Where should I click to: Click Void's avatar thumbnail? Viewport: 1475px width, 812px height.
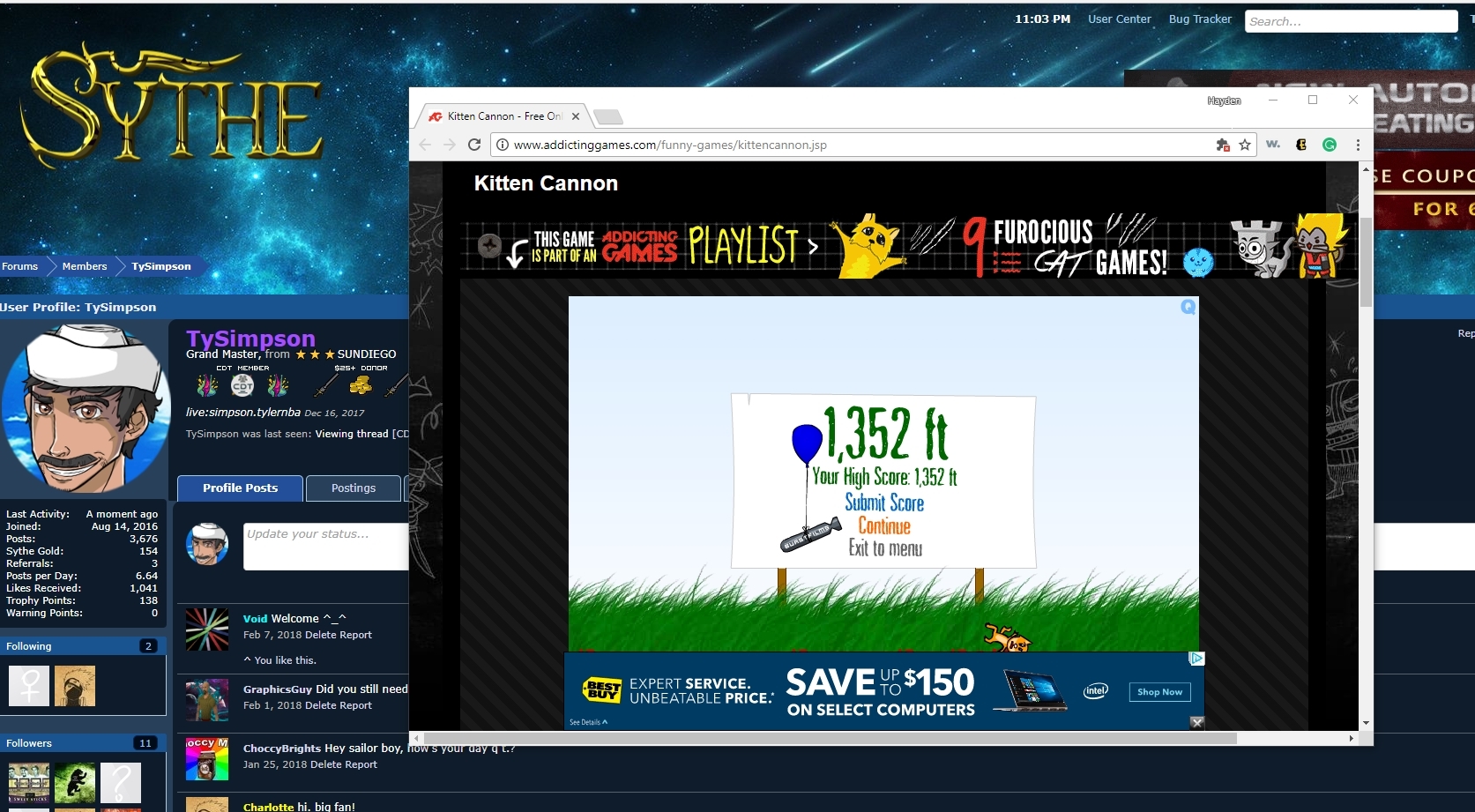(207, 629)
